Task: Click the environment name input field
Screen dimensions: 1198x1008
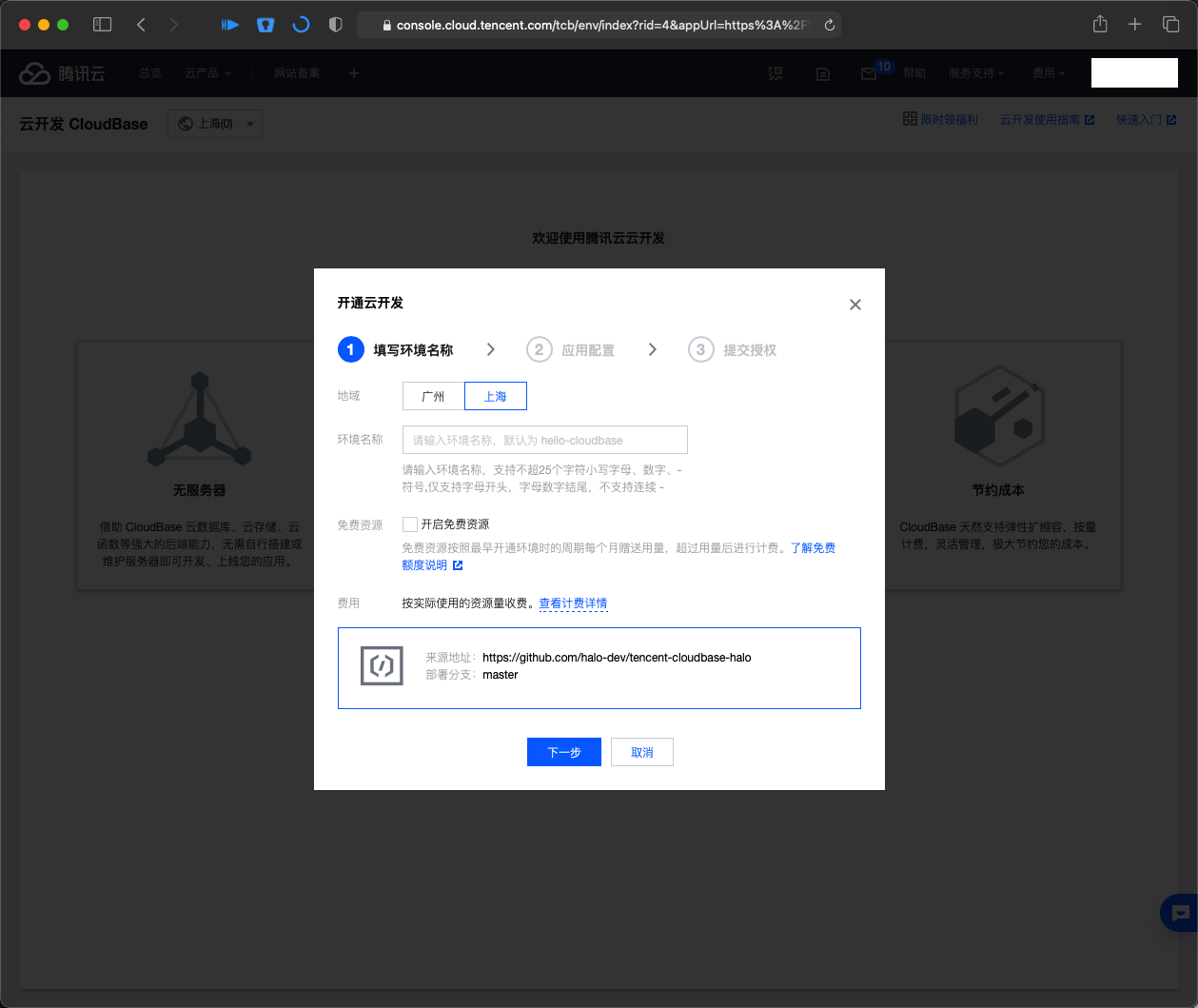Action: click(x=545, y=439)
